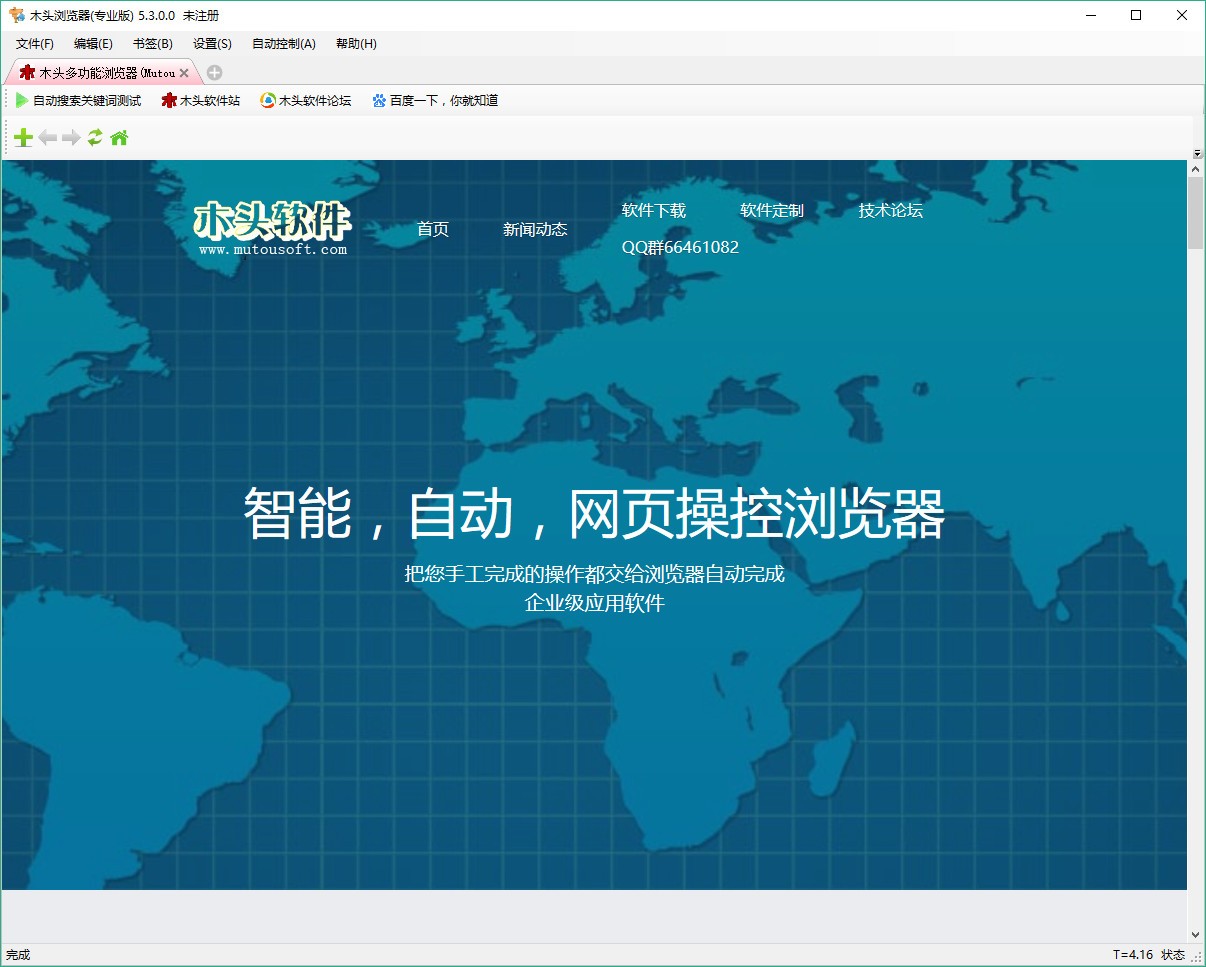This screenshot has height=967, width=1206.
Task: Click the 木头浏览器 app icon in title bar
Action: (x=16, y=15)
